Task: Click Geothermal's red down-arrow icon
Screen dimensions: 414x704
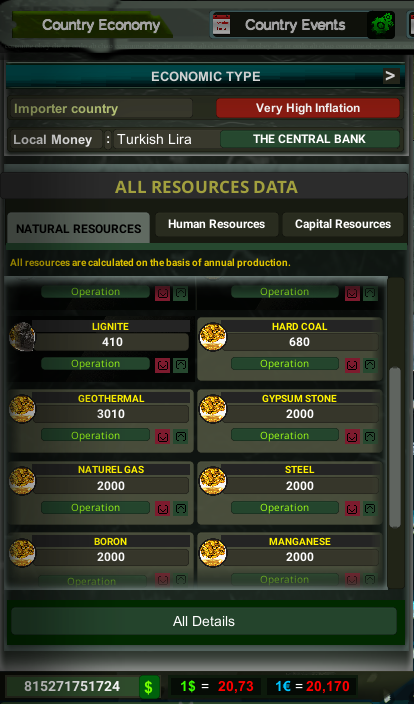Action: [163, 436]
